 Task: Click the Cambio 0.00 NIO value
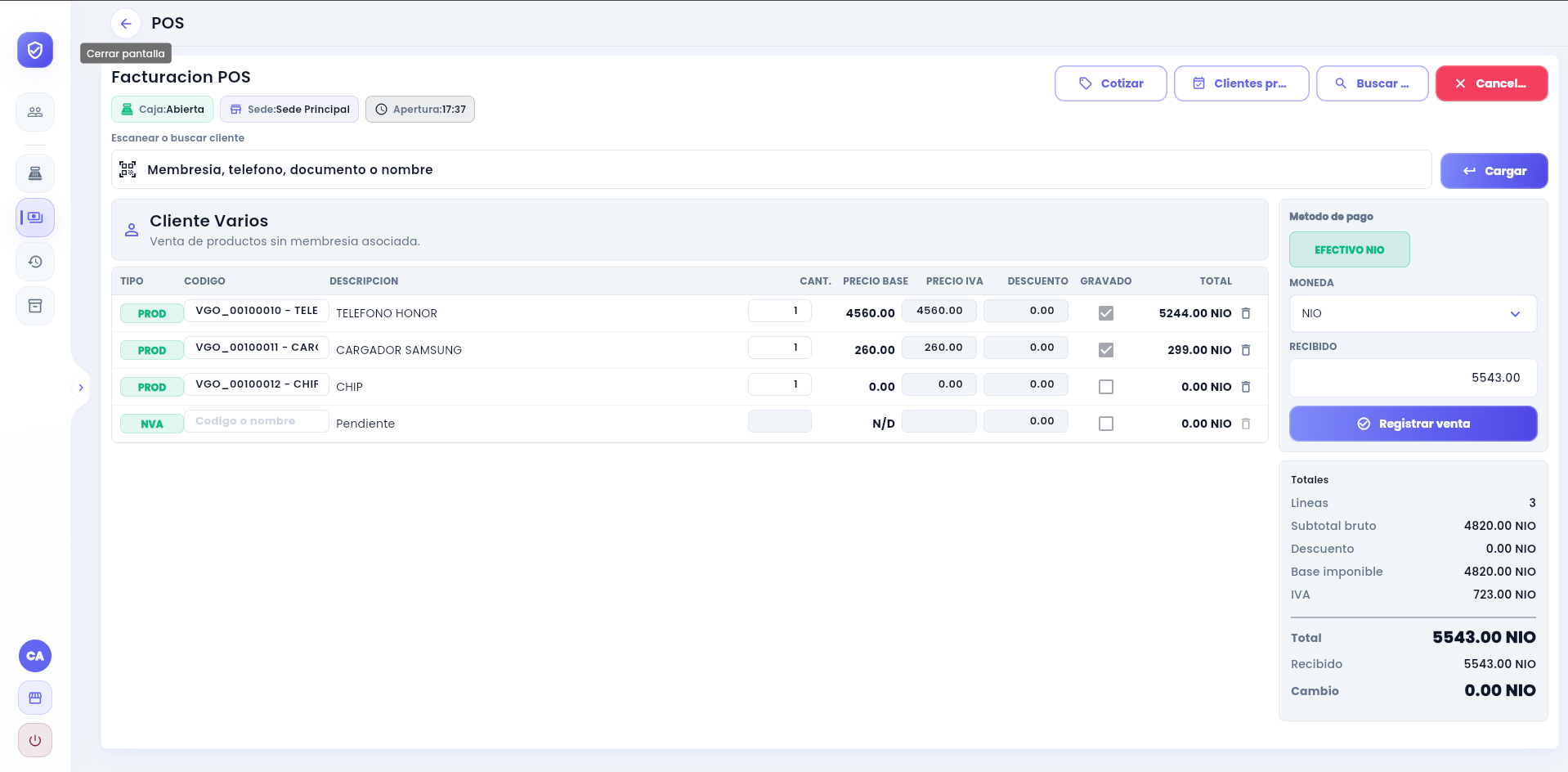click(1500, 691)
